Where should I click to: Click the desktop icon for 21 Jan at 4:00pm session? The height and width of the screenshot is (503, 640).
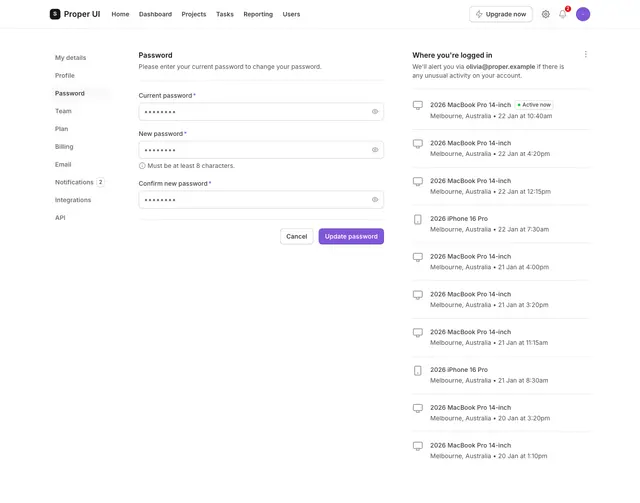click(418, 257)
